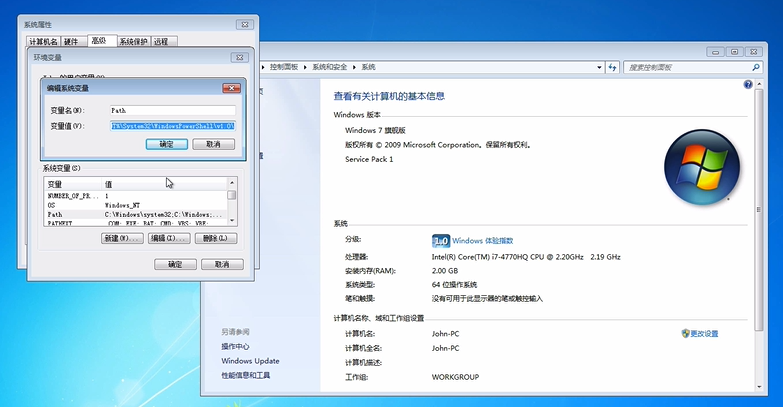This screenshot has width=783, height=407.
Task: Click the 变量名 input field containing Path
Action: tap(173, 110)
